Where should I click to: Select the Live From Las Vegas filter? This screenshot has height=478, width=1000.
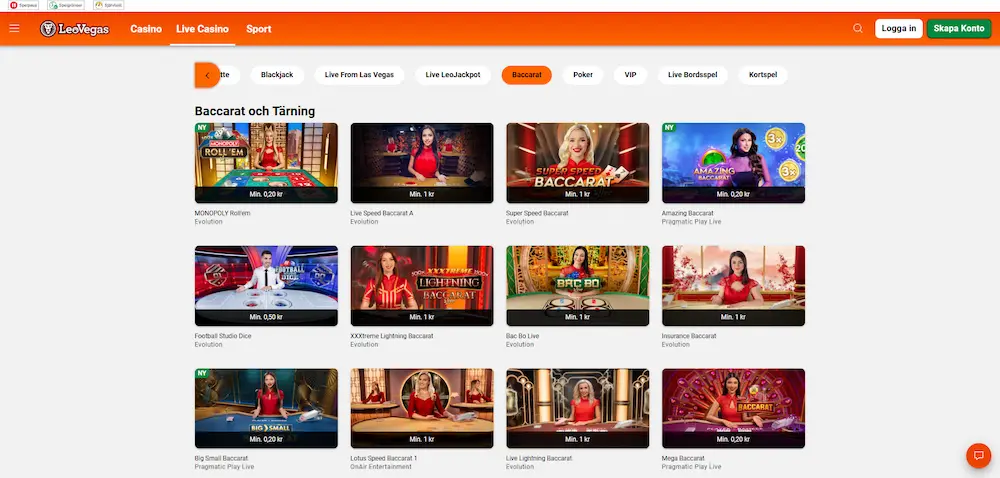(359, 75)
